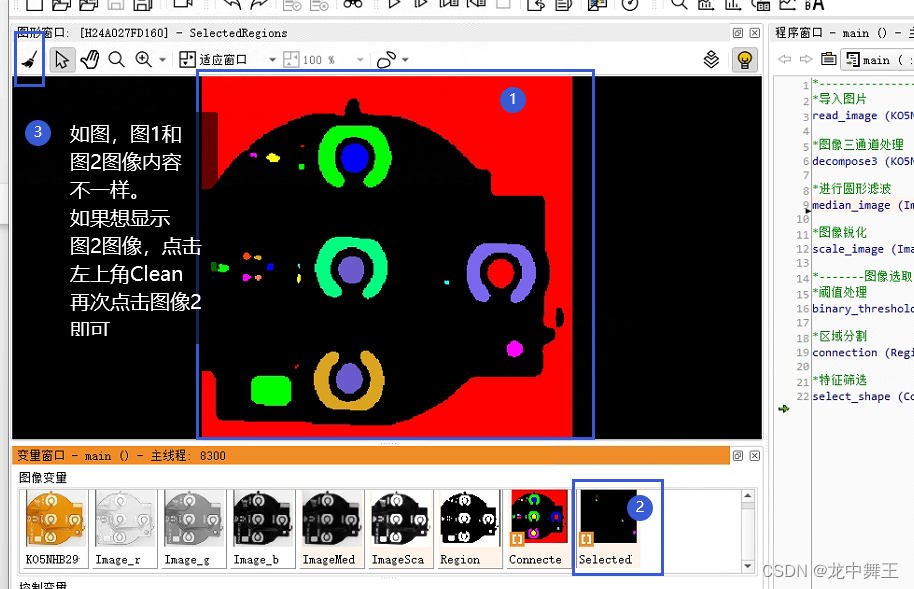Select the Clean broom tool
This screenshot has height=589, width=914.
tap(28, 59)
